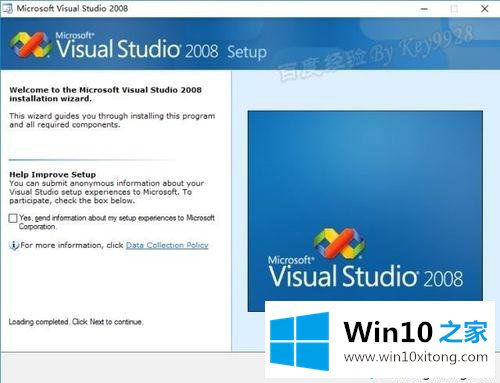Click the title bar setup window icon
The height and width of the screenshot is (383, 500).
7,9
